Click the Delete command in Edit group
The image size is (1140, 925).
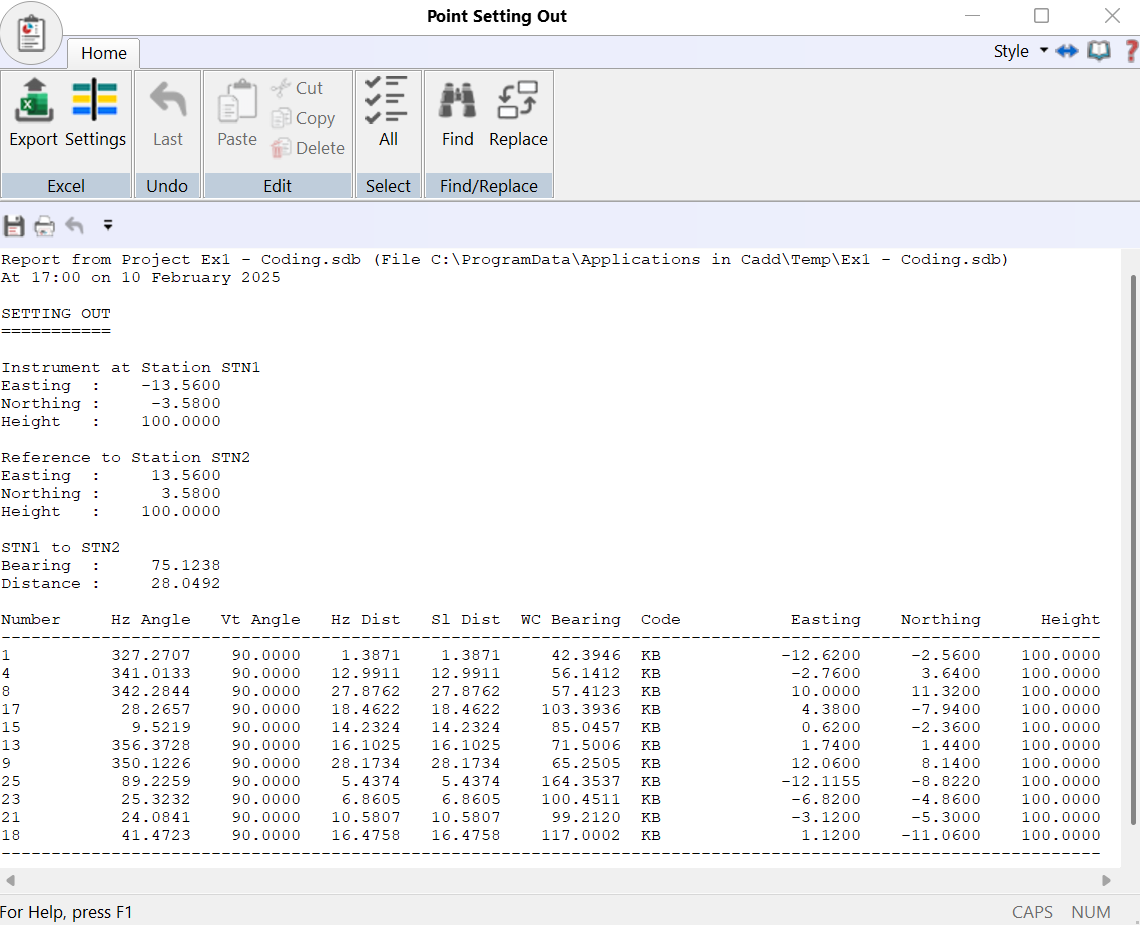(x=308, y=148)
